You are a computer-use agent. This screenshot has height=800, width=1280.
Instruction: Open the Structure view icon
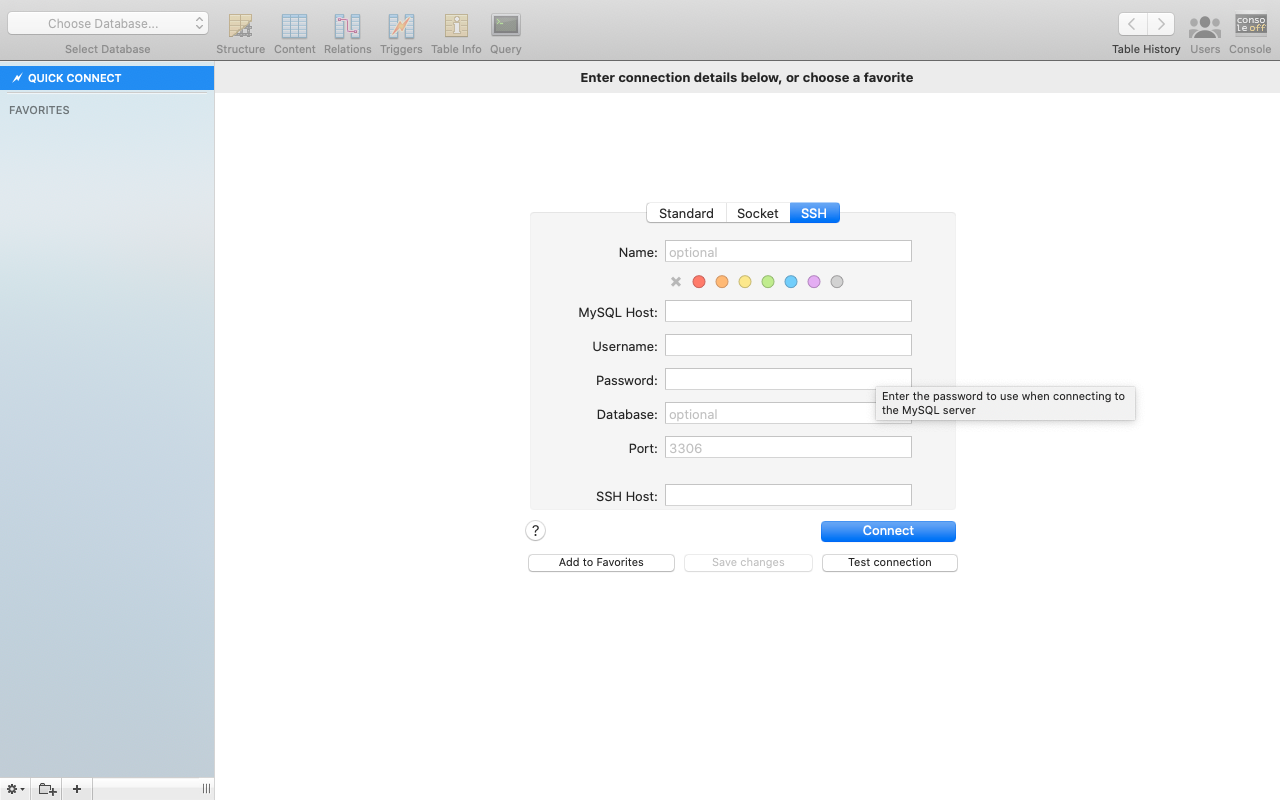(240, 33)
